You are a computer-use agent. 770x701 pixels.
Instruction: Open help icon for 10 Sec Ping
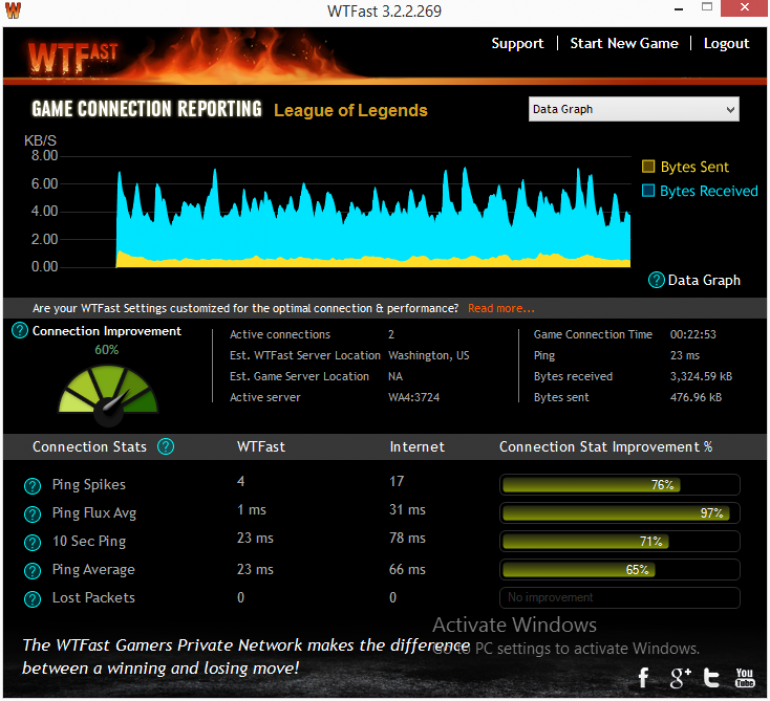point(32,543)
